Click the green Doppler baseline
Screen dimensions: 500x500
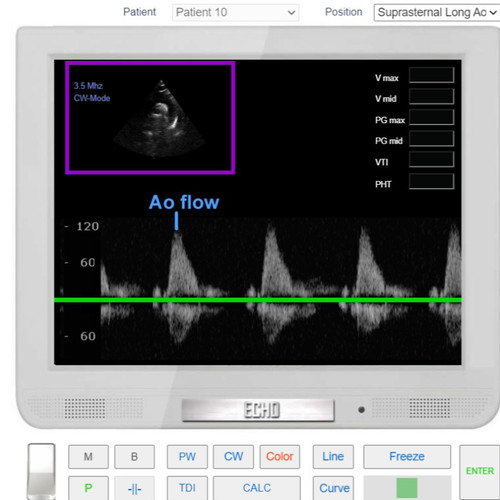click(258, 300)
